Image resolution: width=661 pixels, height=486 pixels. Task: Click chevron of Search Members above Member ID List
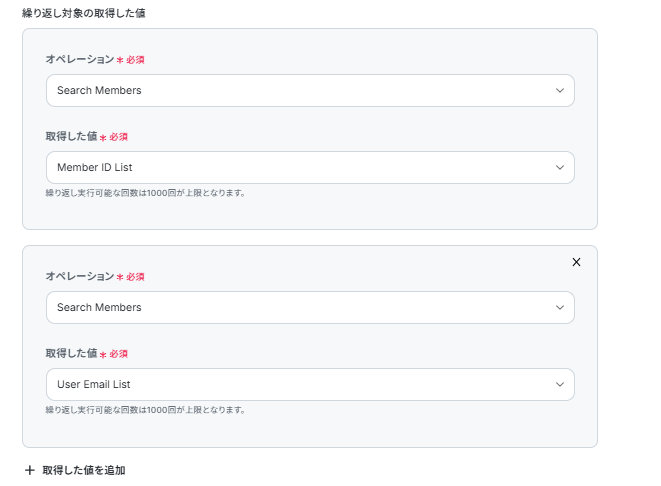(559, 90)
